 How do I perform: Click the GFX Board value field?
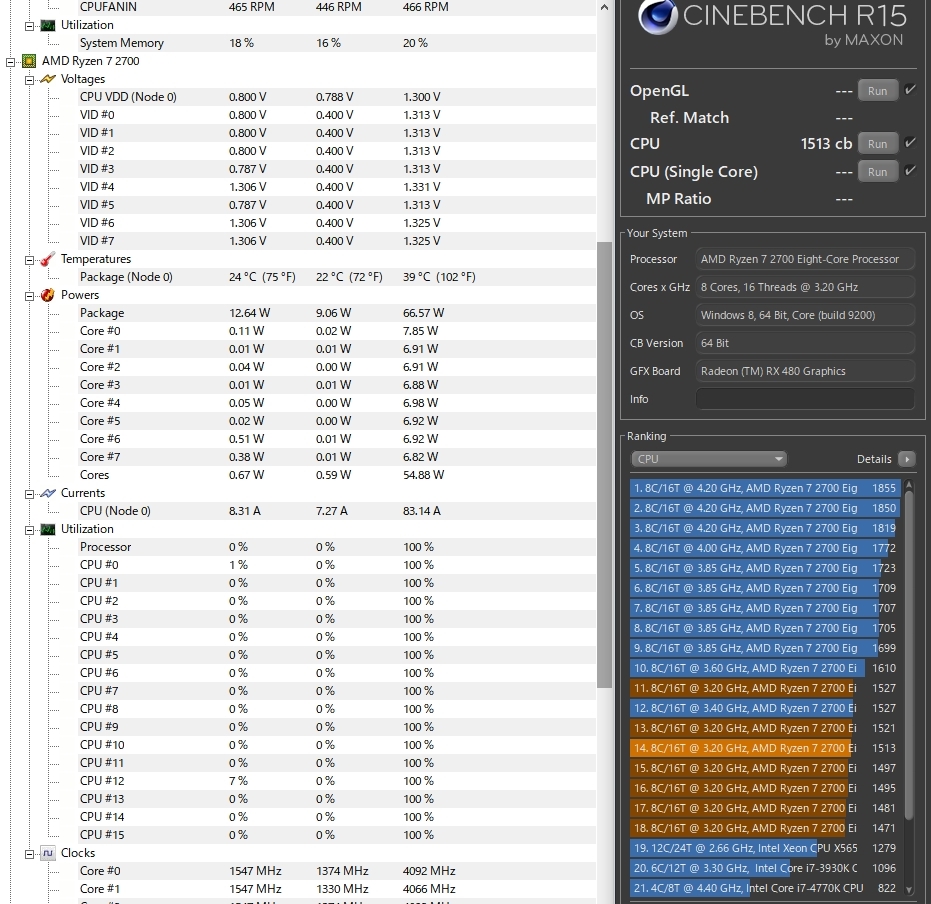(805, 371)
